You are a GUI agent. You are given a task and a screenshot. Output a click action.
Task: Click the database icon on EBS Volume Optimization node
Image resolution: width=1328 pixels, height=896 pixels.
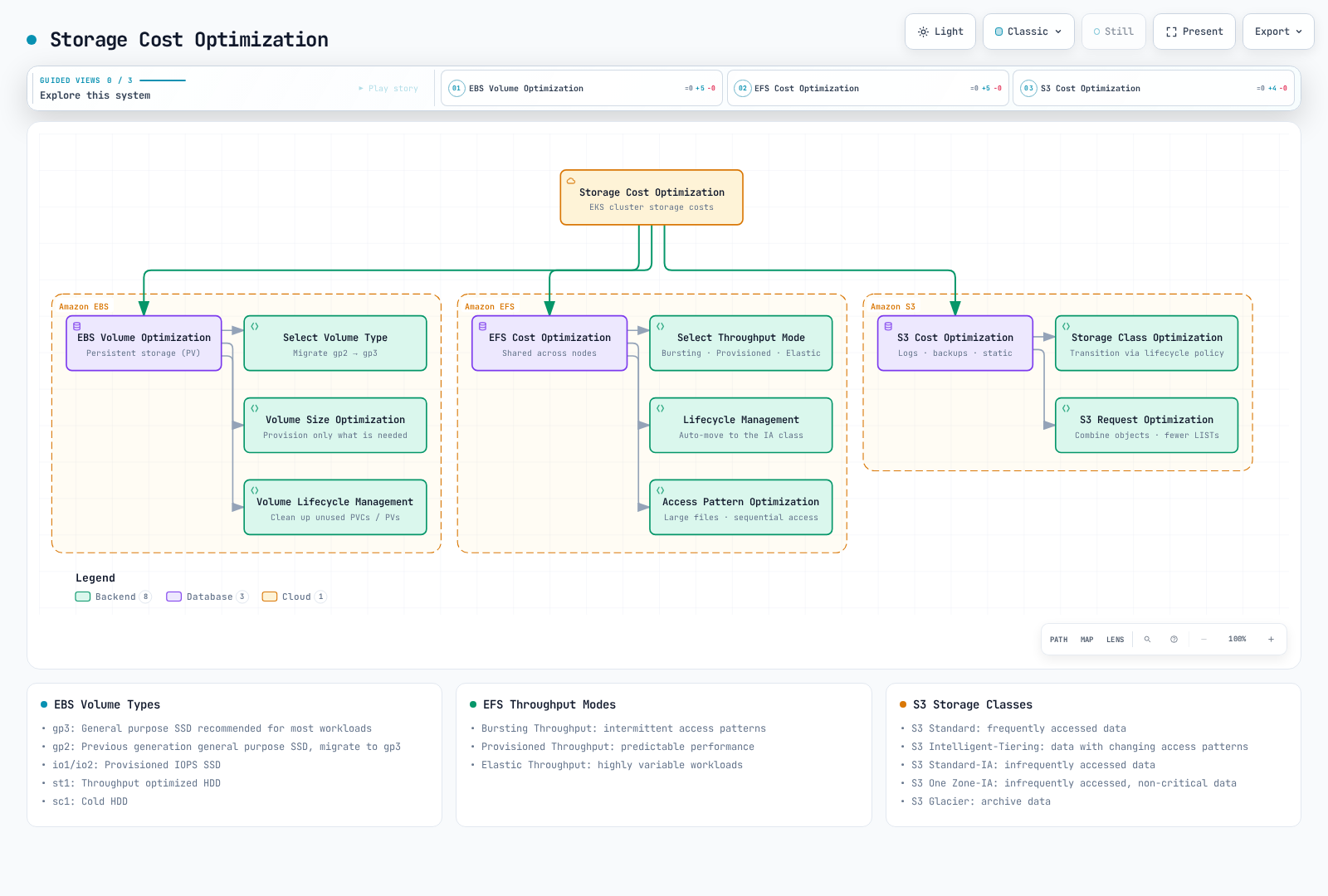pyautogui.click(x=77, y=326)
